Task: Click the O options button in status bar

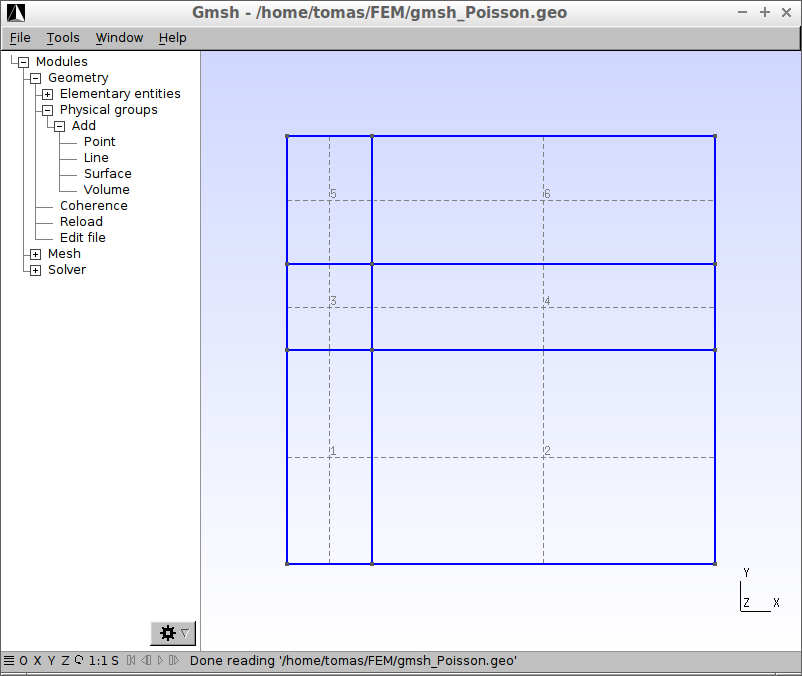Action: coord(24,661)
